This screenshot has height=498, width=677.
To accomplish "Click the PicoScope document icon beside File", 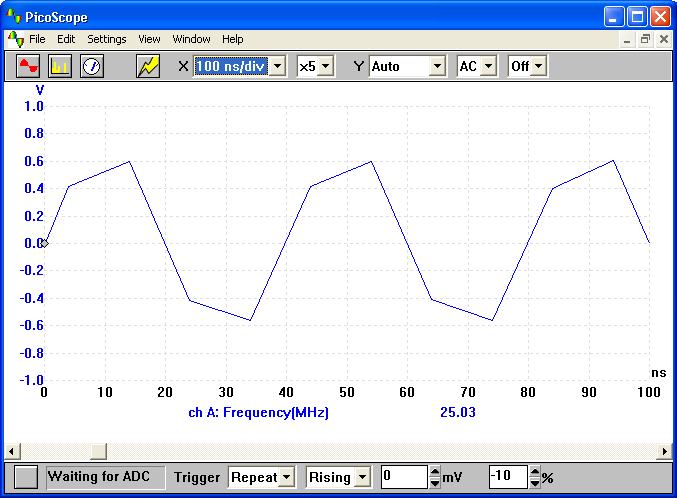I will click(x=16, y=39).
